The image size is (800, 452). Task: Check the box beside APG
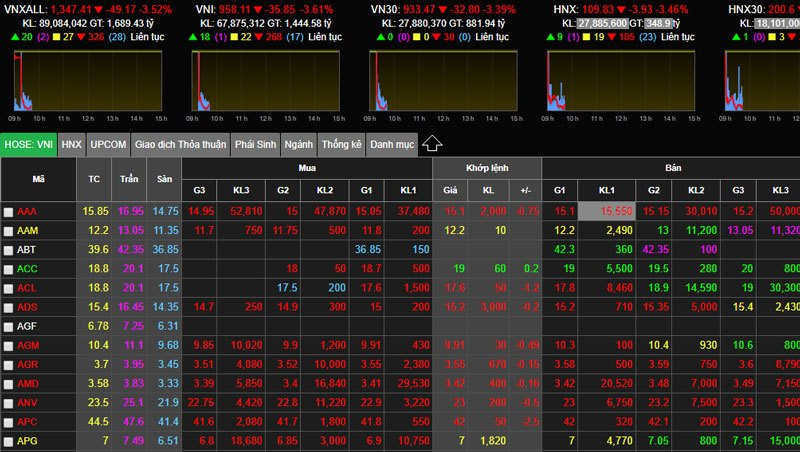point(9,440)
